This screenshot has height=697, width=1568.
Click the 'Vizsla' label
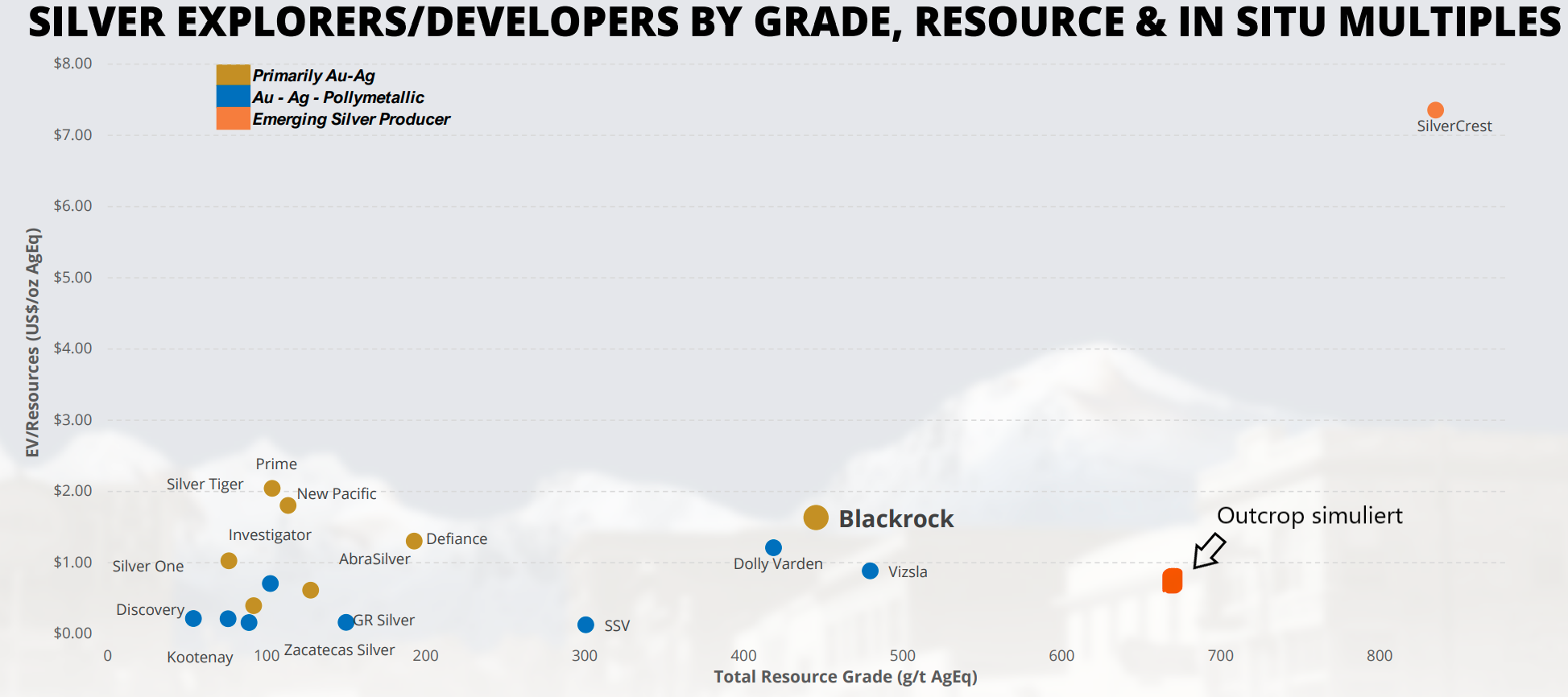click(x=908, y=572)
